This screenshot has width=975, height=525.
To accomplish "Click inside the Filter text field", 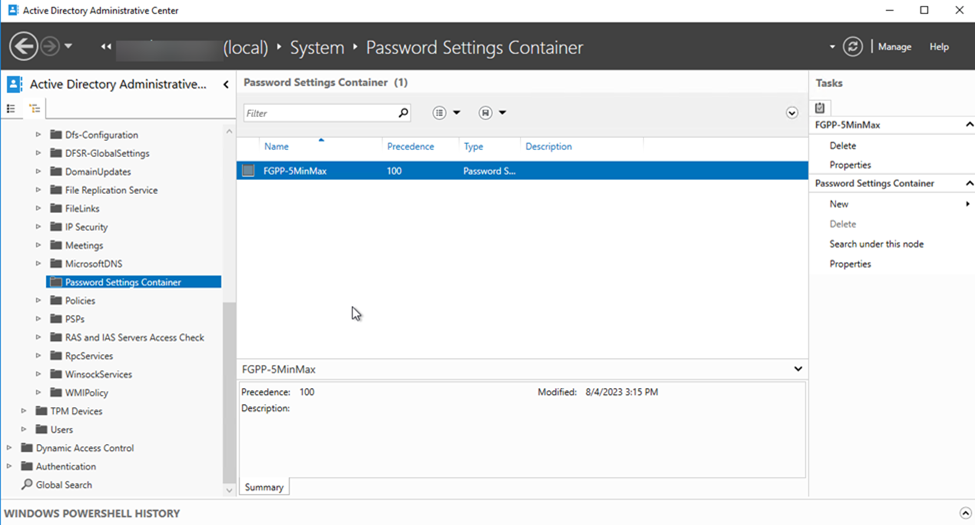I will click(x=320, y=113).
